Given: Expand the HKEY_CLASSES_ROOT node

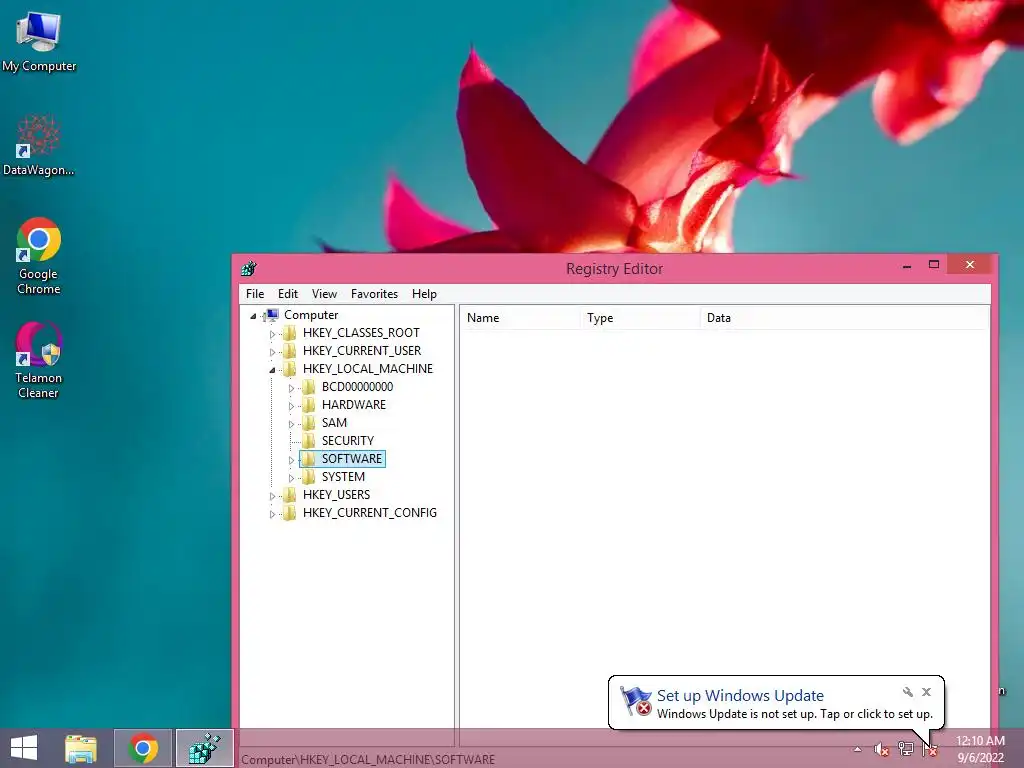Looking at the screenshot, I should (x=272, y=334).
